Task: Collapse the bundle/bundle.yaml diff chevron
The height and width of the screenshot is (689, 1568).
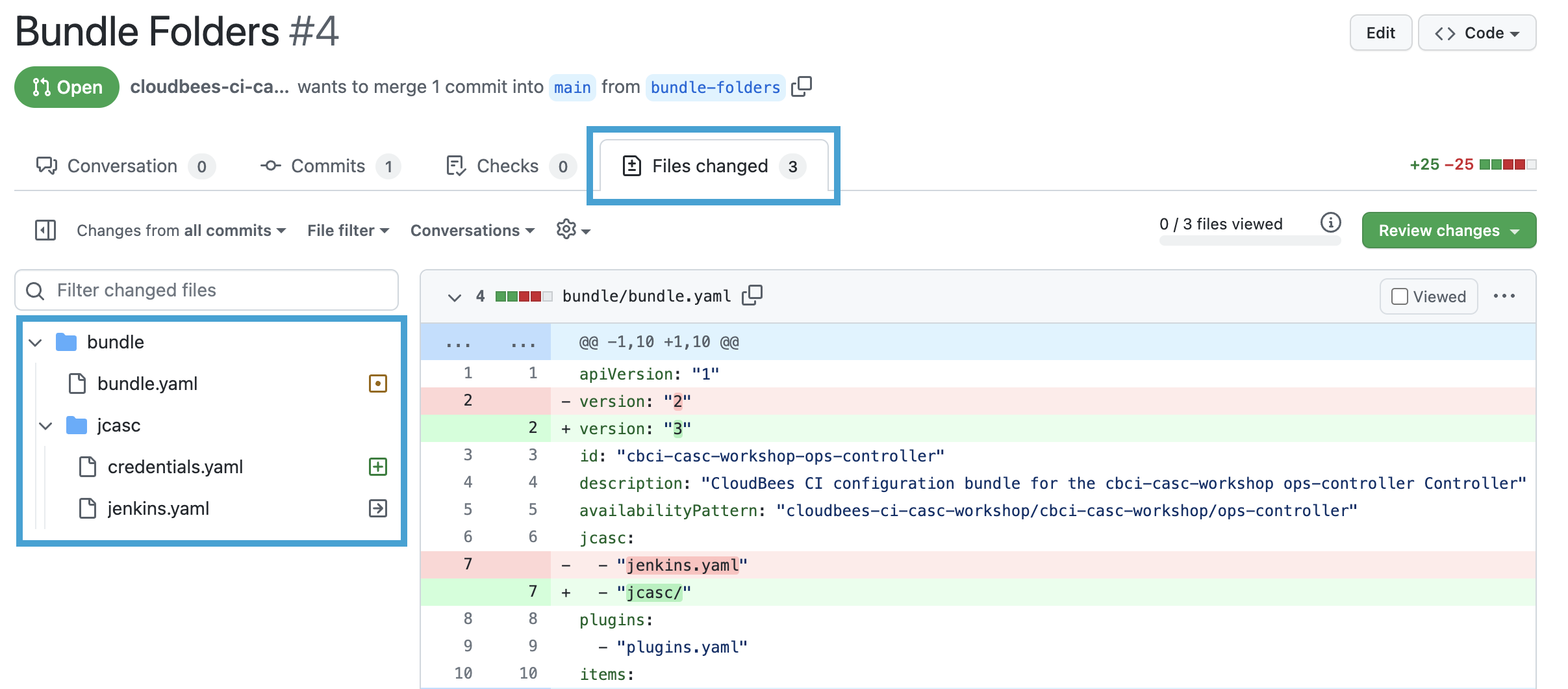Action: 454,297
